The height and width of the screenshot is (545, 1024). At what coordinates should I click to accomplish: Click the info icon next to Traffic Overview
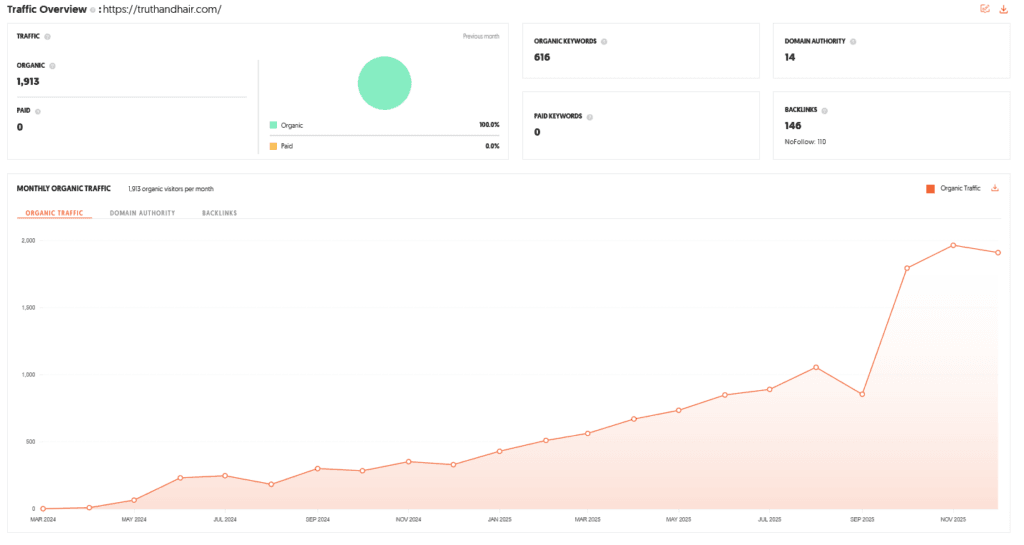click(93, 10)
